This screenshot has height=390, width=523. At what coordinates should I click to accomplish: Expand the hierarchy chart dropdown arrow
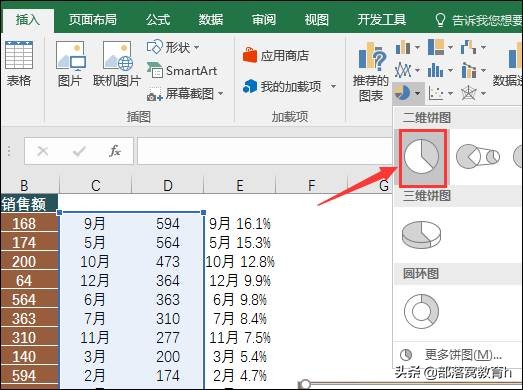click(x=450, y=47)
